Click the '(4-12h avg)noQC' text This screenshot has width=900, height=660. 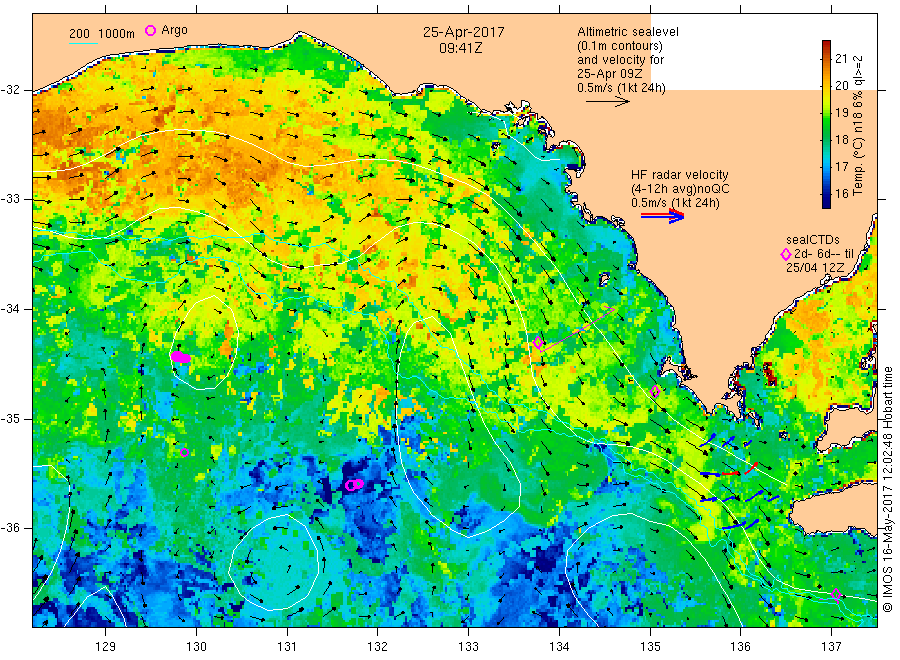tap(680, 189)
